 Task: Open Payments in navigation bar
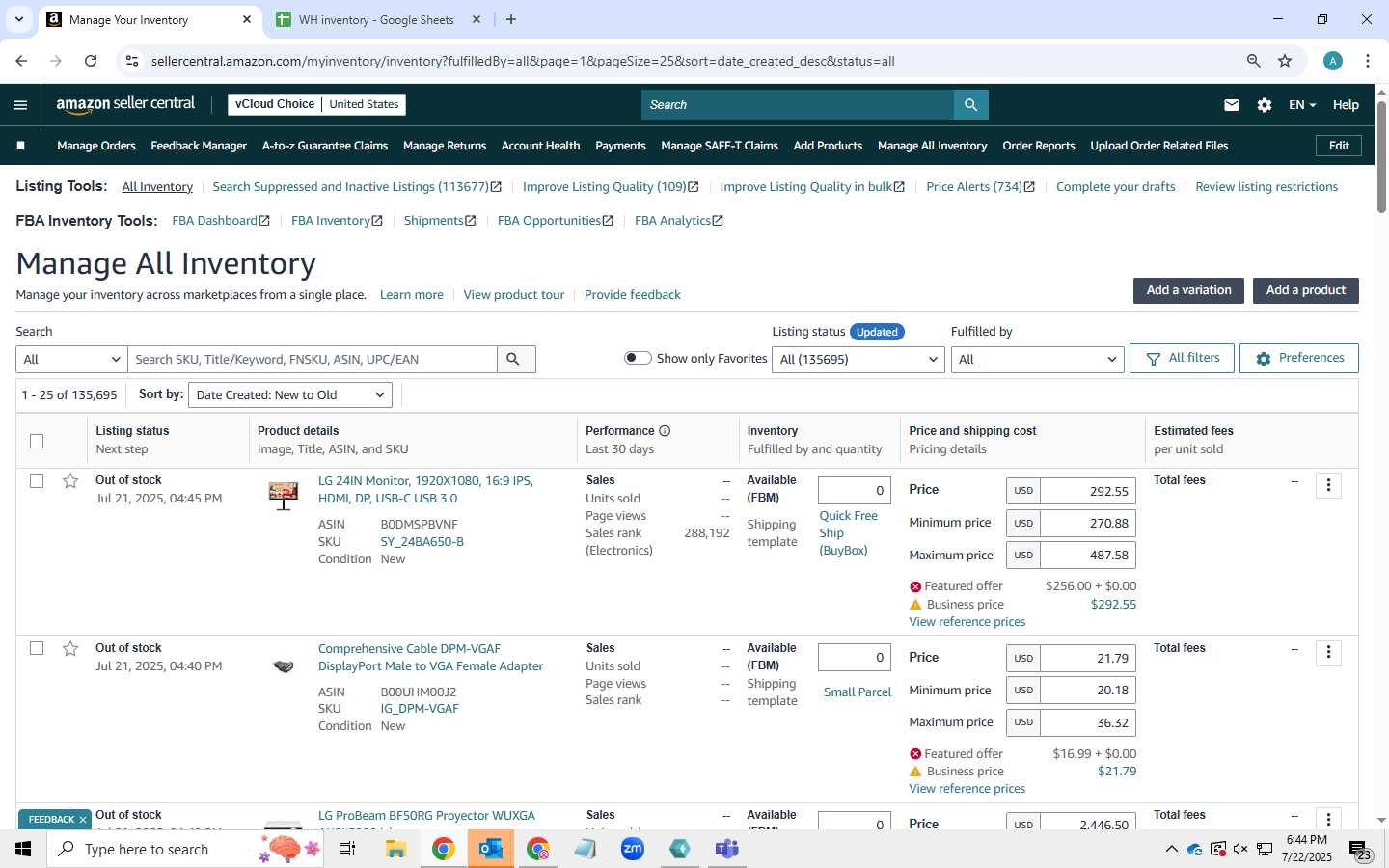[620, 146]
